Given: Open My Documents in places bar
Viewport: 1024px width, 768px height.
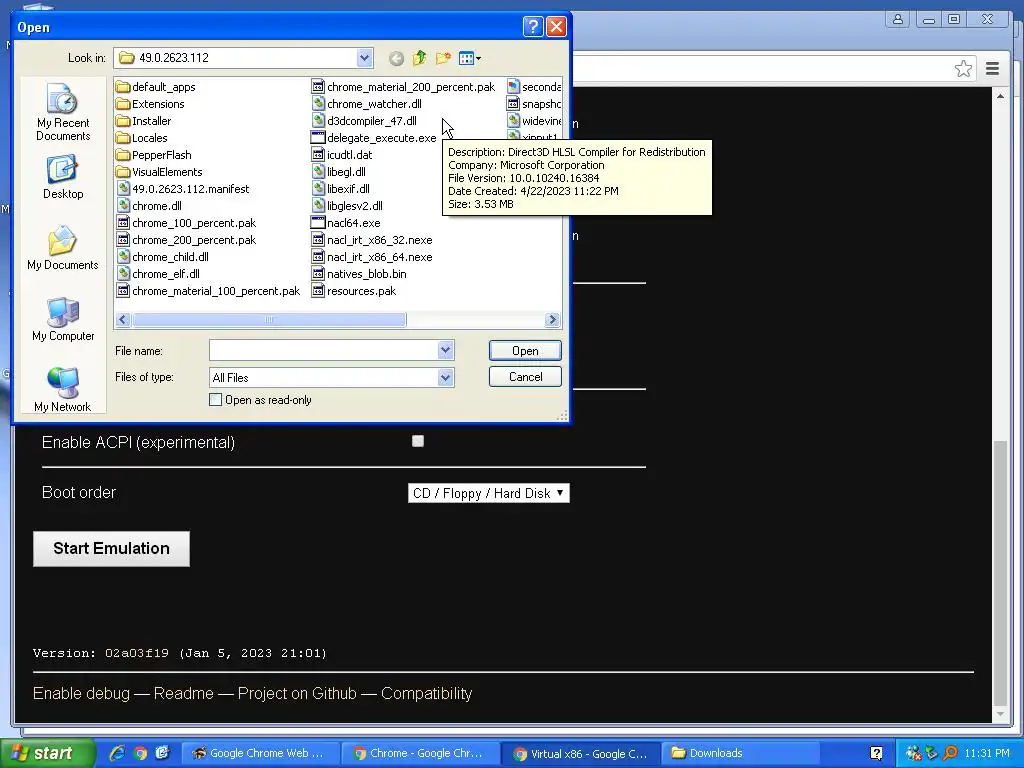Looking at the screenshot, I should pos(63,248).
